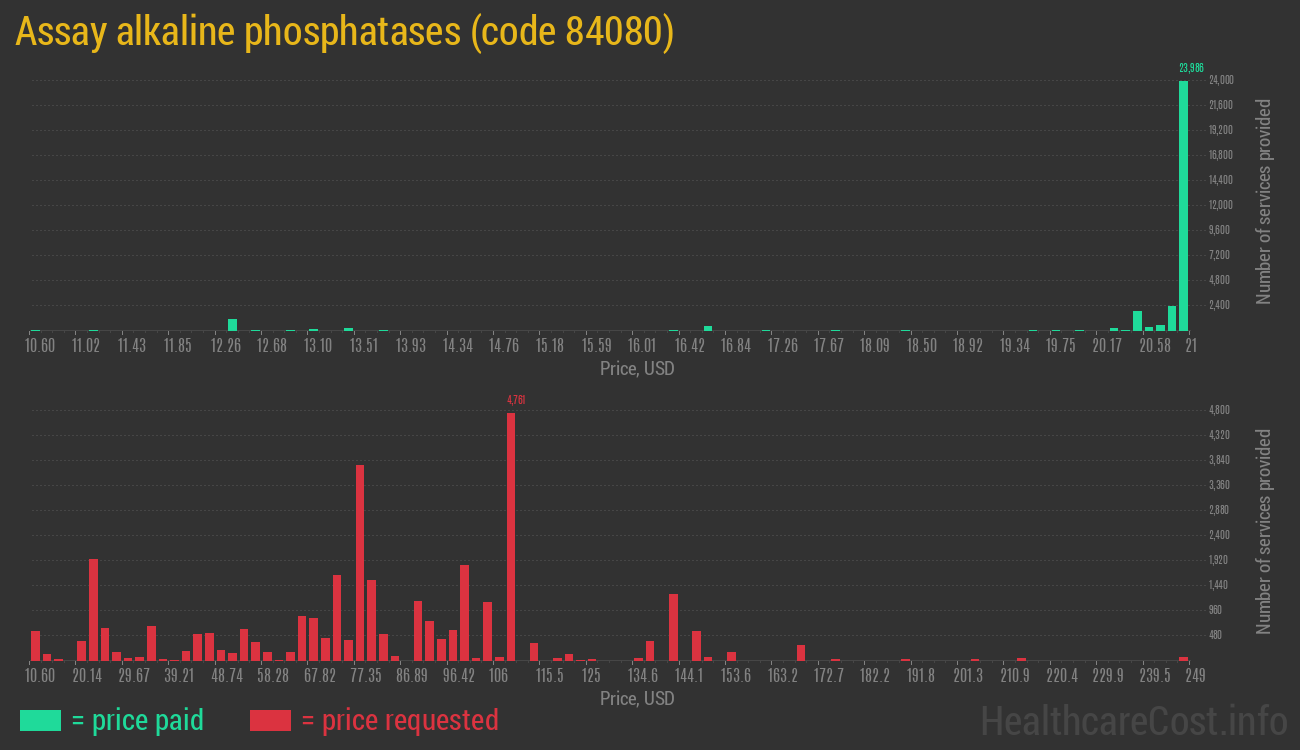Click the 10.60 price label on bottom axis
The height and width of the screenshot is (750, 1300).
pos(40,675)
